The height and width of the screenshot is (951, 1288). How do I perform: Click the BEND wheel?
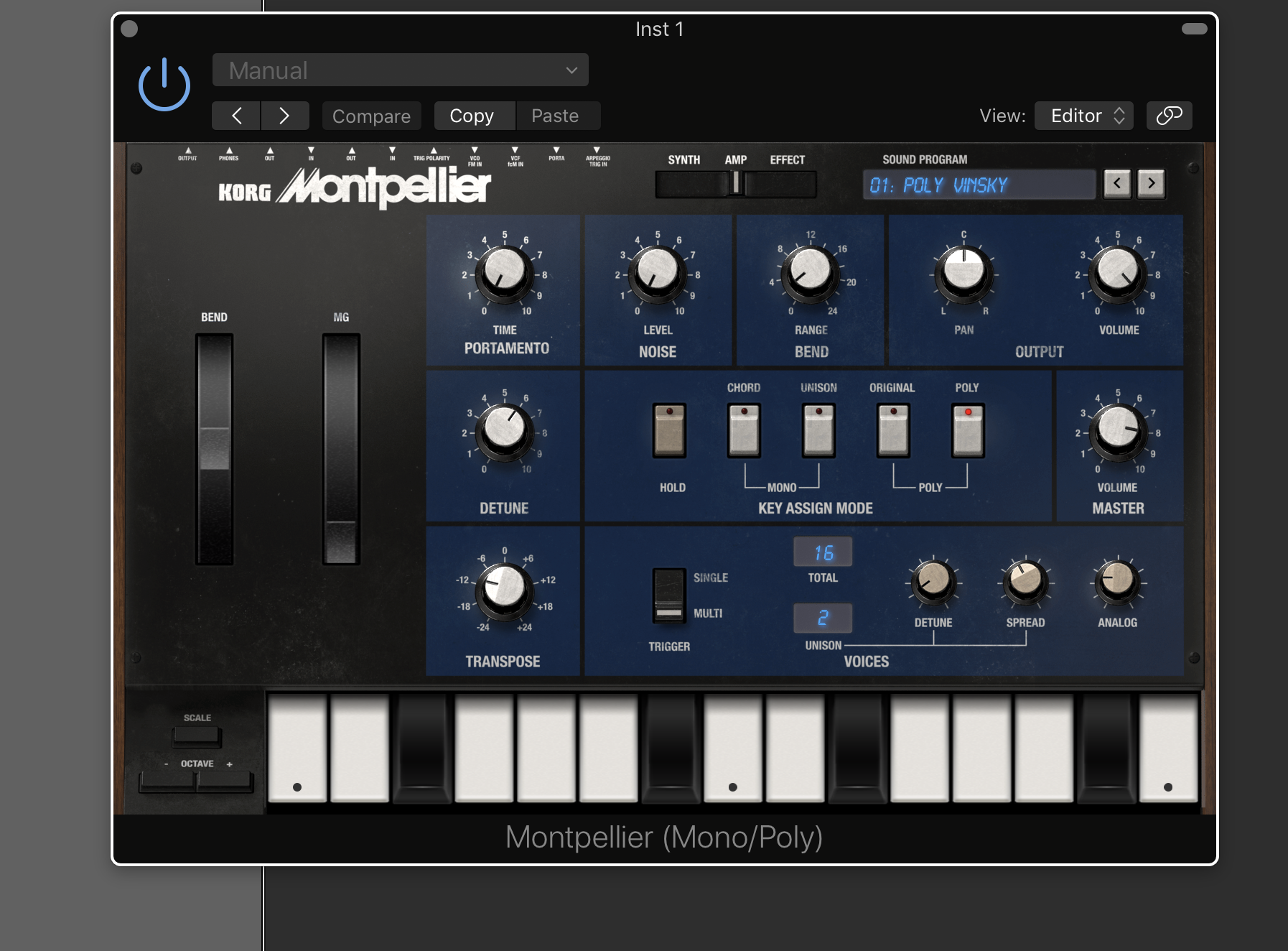coord(214,449)
